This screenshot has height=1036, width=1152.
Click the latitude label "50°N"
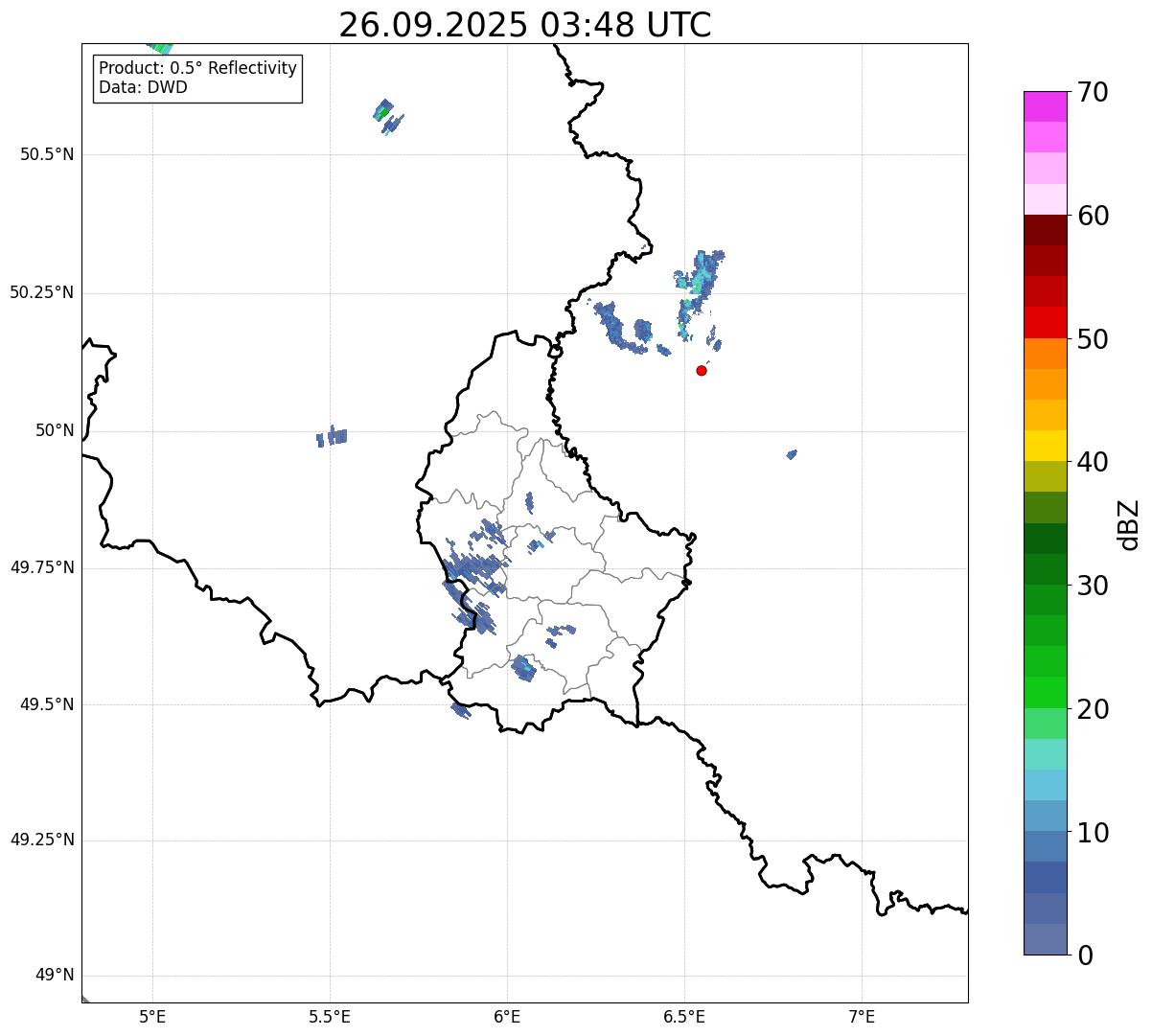[55, 430]
